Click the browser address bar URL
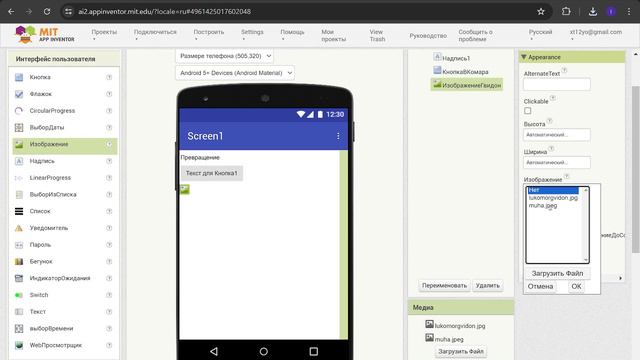640x360 pixels. [x=164, y=11]
